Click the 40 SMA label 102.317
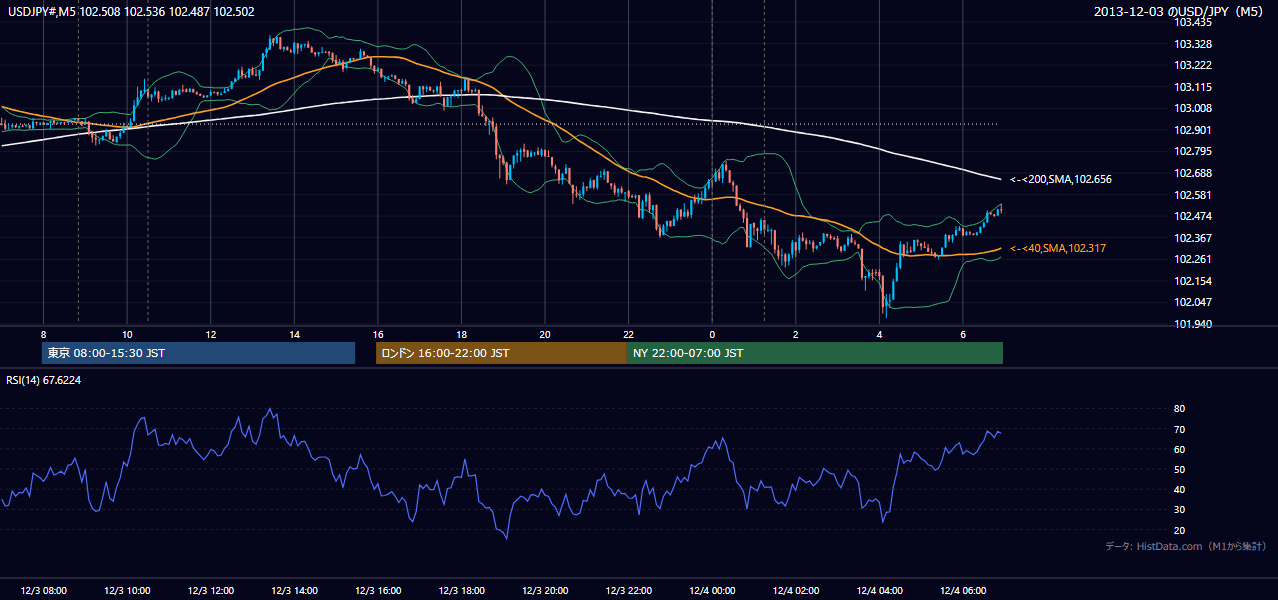This screenshot has width=1278, height=600. click(1058, 248)
